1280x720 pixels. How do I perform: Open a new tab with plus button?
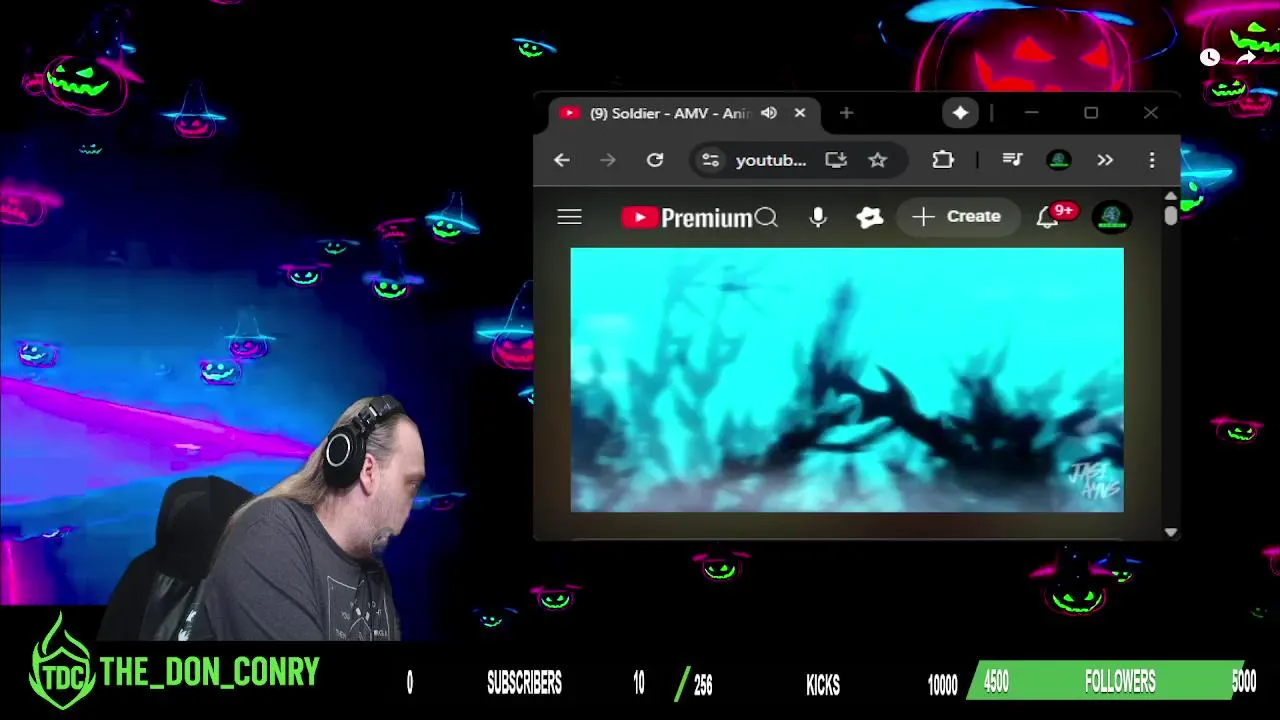846,113
